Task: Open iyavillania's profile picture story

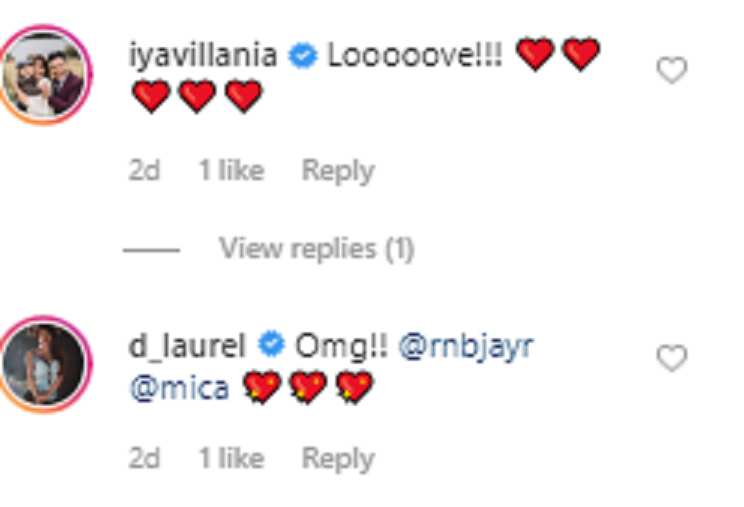Action: coord(44,75)
